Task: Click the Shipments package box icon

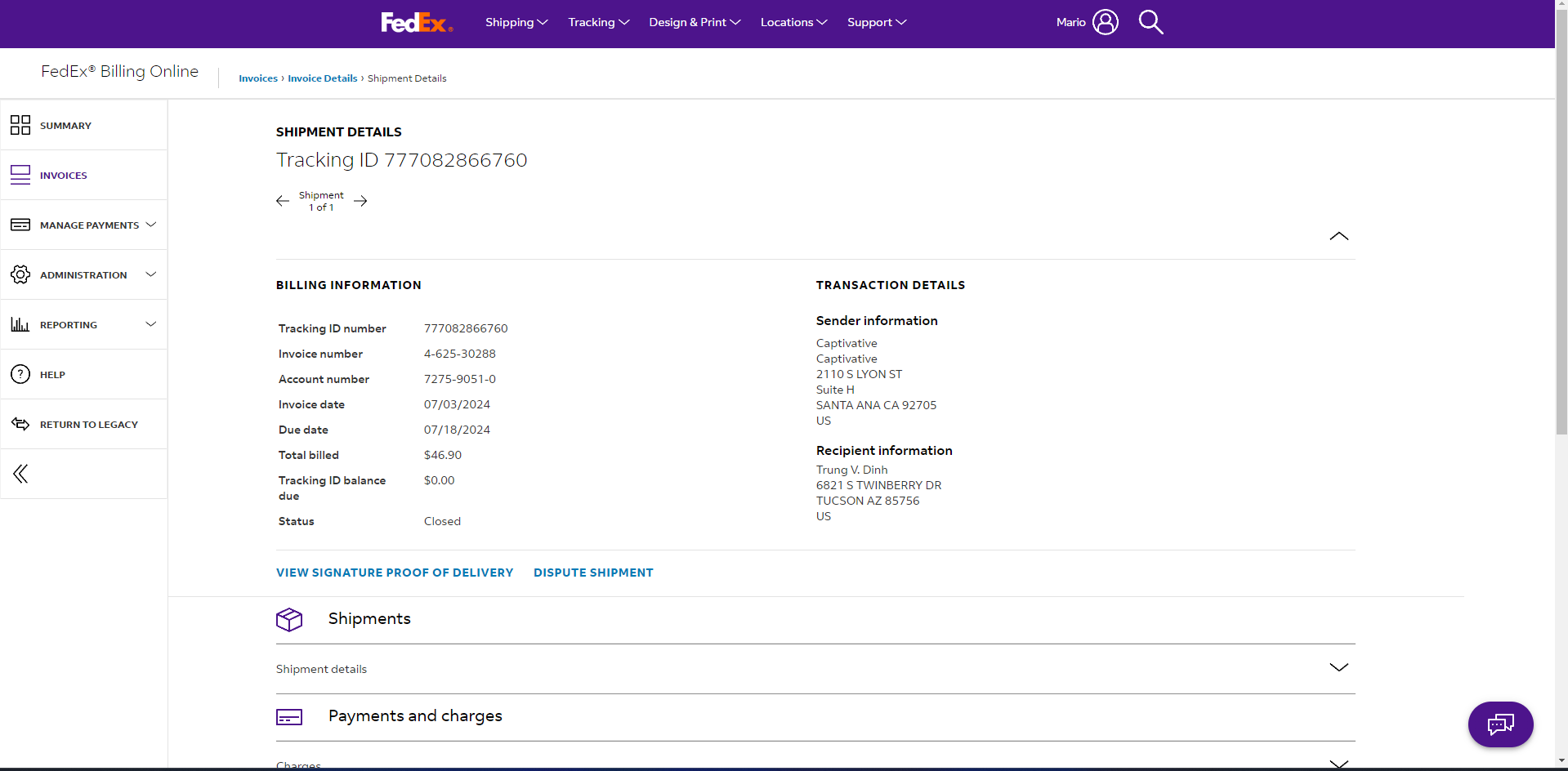Action: [x=289, y=620]
